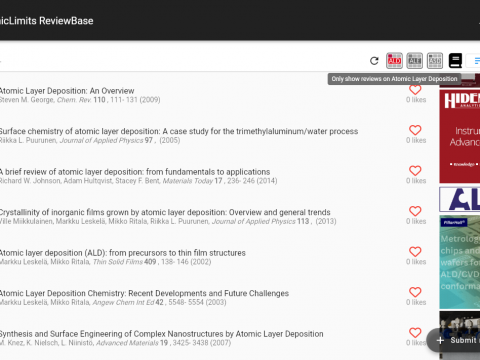480x360 pixels.
Task: Open 'Atomic Layer Deposition Chemistry: Recent Developments' title
Action: 144,293
